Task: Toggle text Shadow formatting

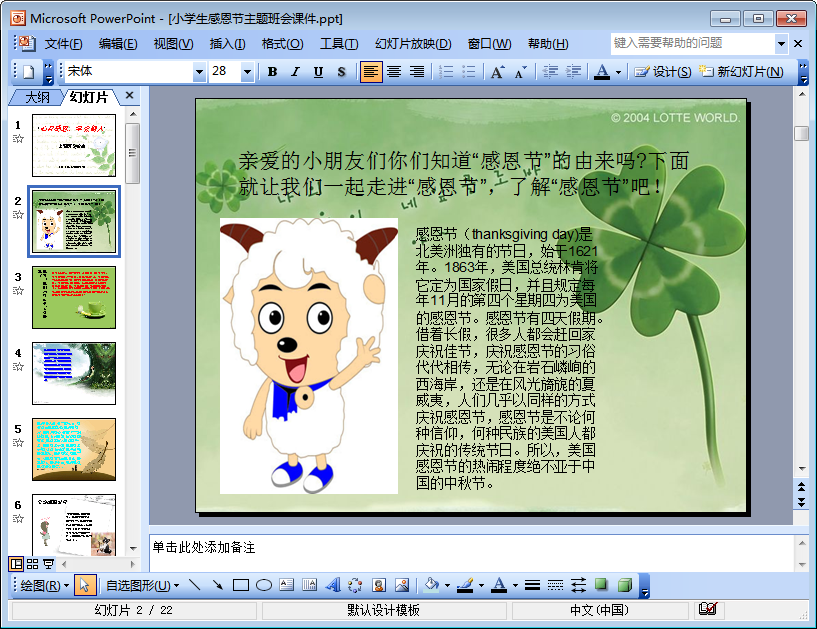Action: [341, 72]
